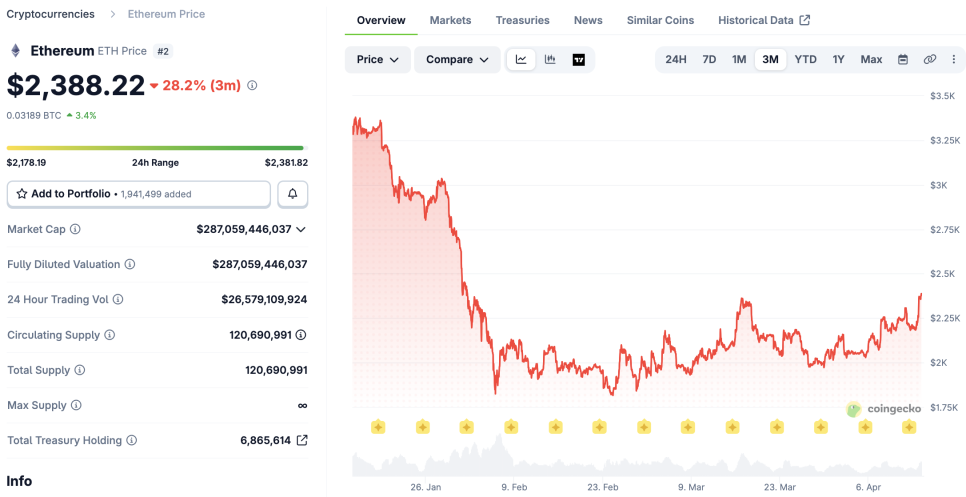966x497 pixels.
Task: Go to Cryptocurrencies breadcrumb link
Action: (51, 14)
